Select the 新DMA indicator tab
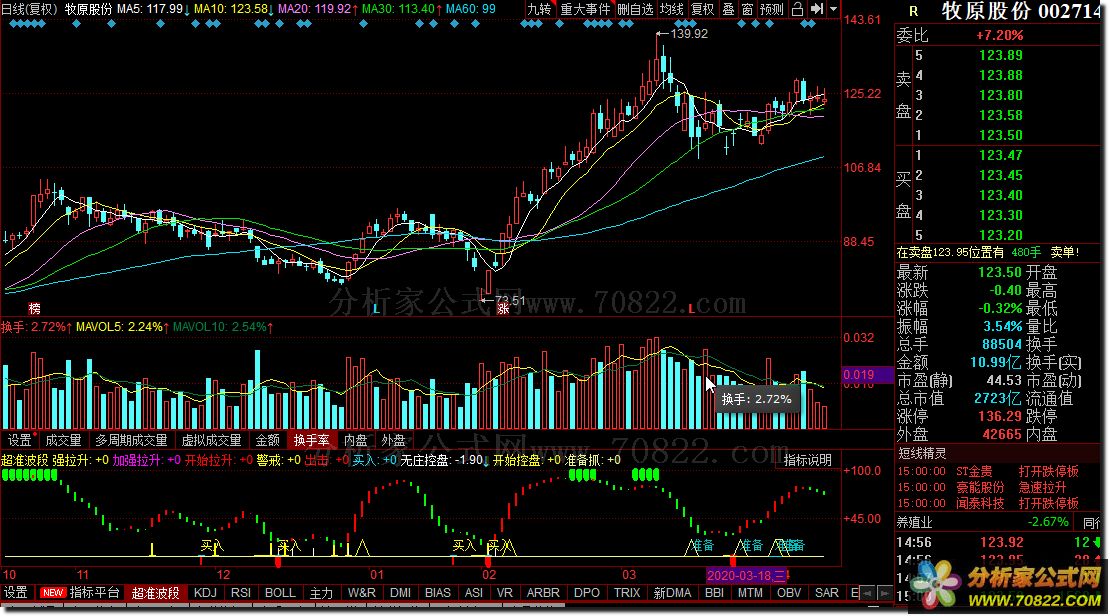The image size is (1110, 616). pyautogui.click(x=672, y=593)
